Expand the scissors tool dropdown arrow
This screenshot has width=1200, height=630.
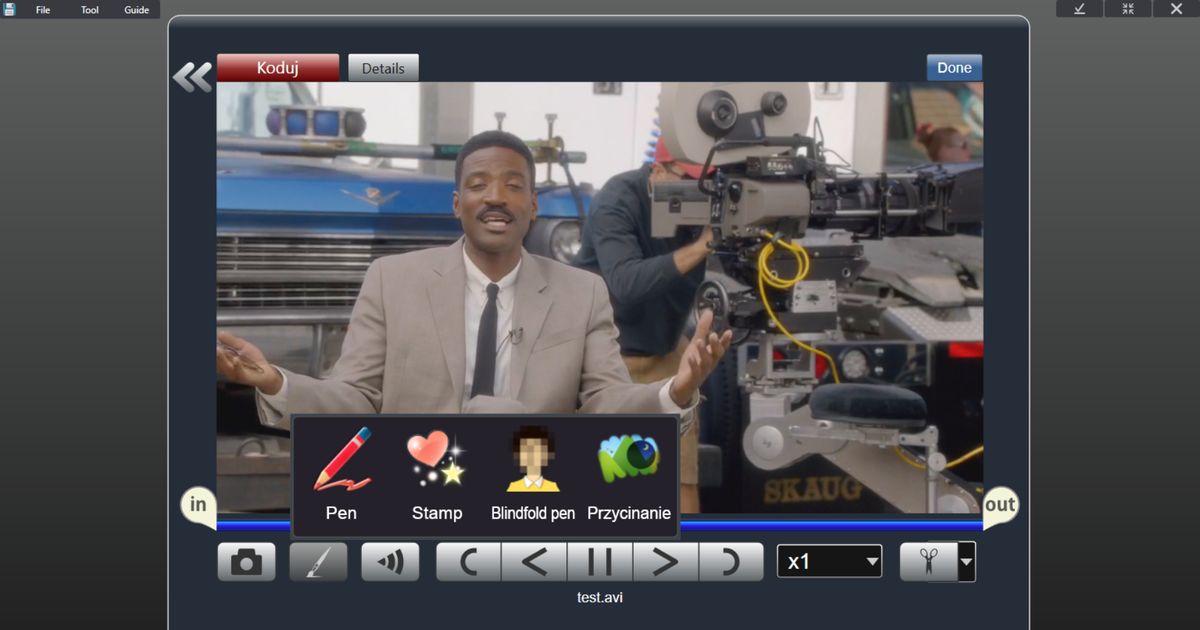coord(963,561)
